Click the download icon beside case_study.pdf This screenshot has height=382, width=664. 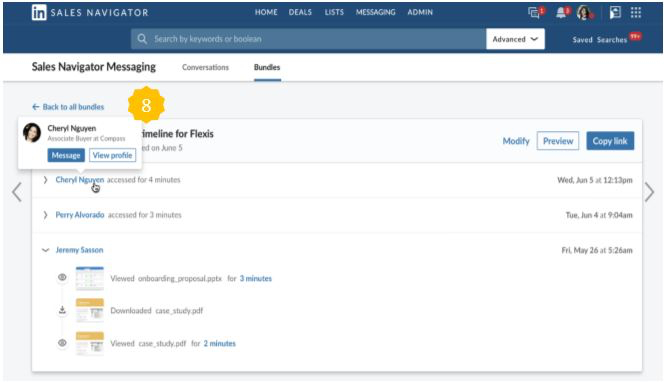pos(62,310)
